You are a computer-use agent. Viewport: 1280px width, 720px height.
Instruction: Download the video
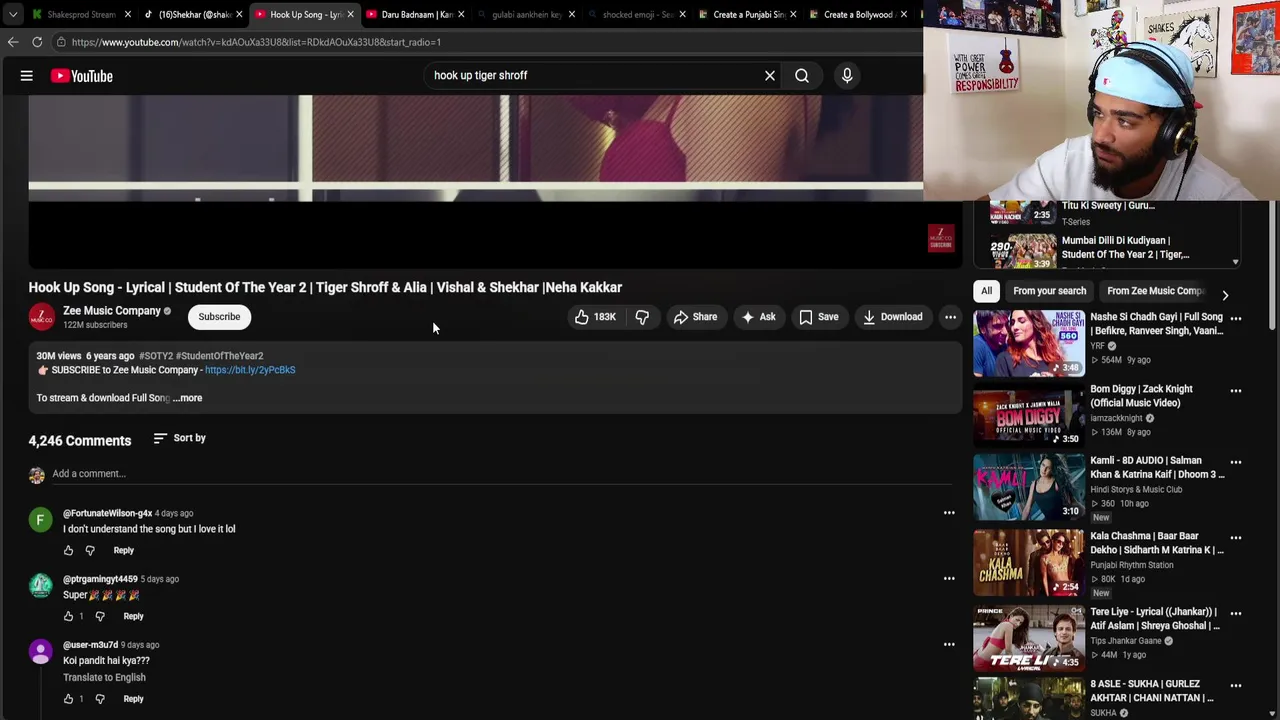[893, 317]
